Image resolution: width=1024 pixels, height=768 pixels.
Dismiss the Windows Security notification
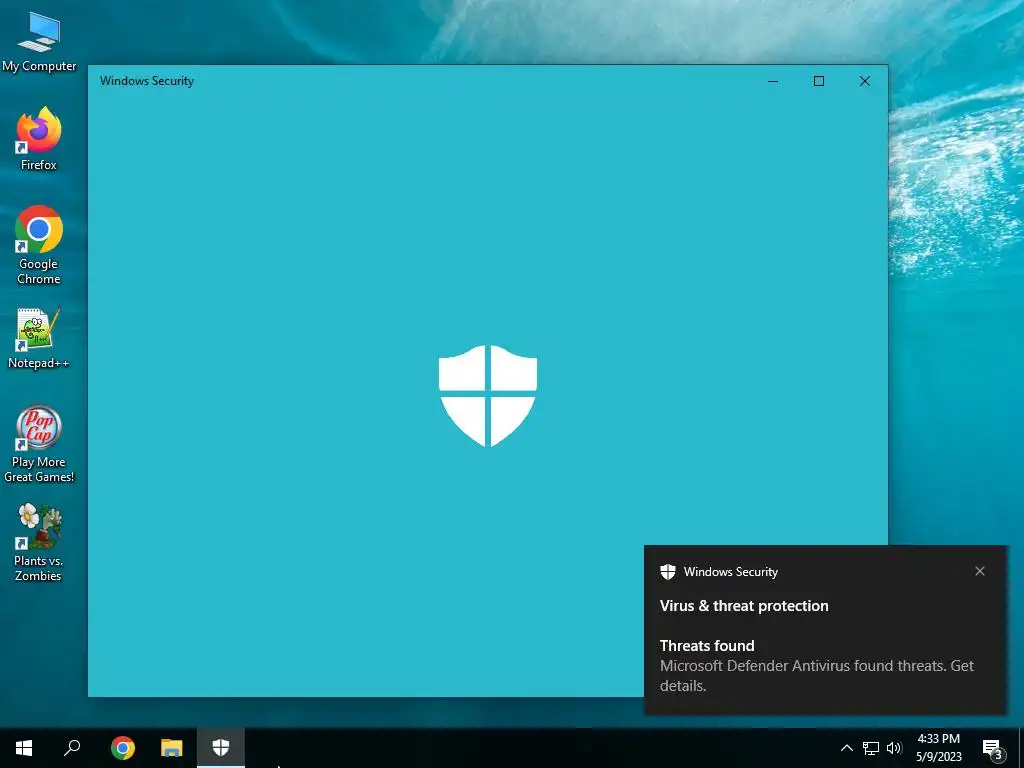pyautogui.click(x=980, y=571)
